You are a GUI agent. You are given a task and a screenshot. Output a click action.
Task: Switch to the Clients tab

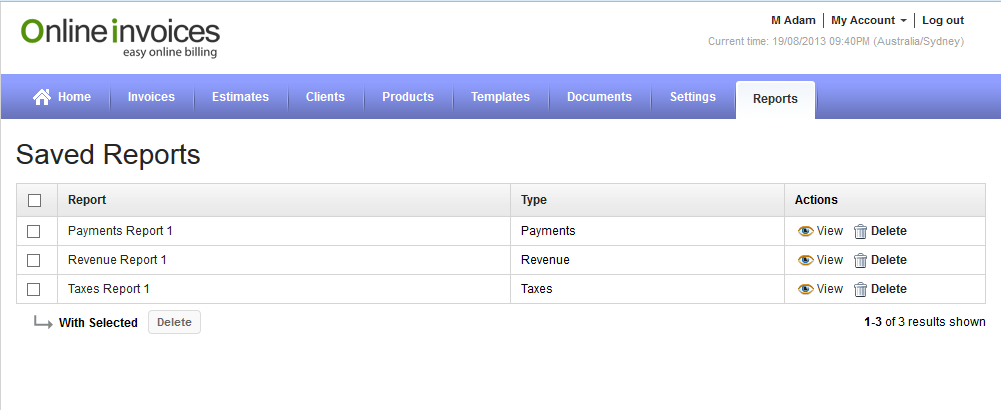pos(325,97)
